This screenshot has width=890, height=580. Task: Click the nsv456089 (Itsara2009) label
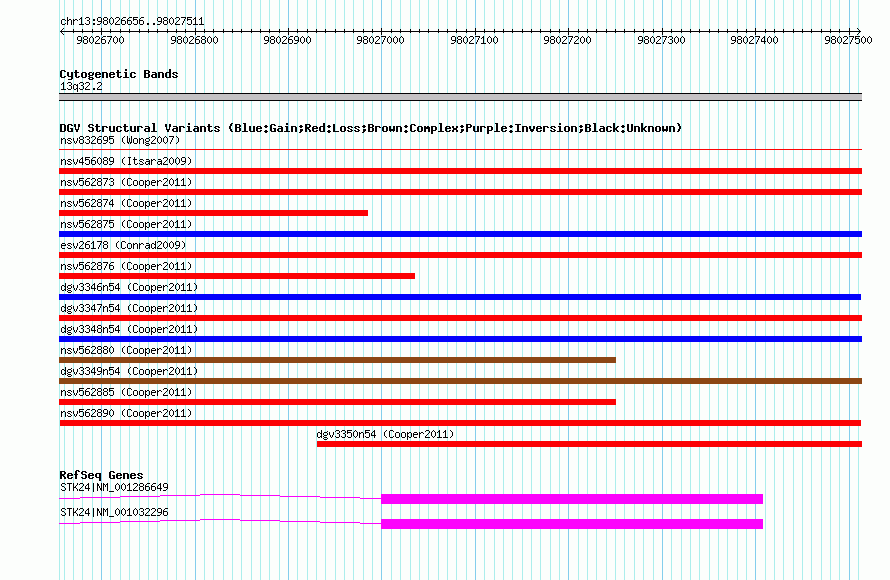[126, 161]
